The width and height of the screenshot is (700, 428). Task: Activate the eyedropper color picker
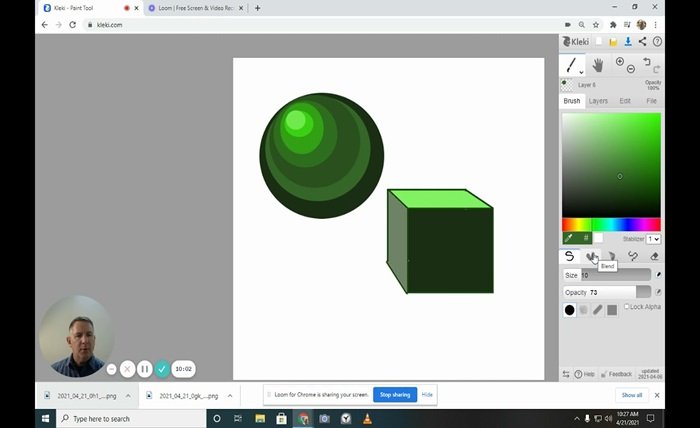coord(569,238)
